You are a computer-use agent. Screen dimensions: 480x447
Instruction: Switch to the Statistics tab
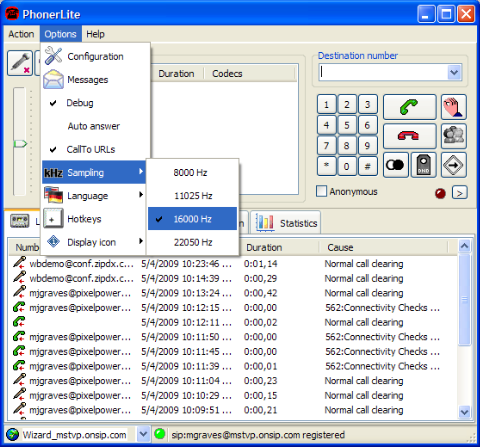pyautogui.click(x=286, y=223)
